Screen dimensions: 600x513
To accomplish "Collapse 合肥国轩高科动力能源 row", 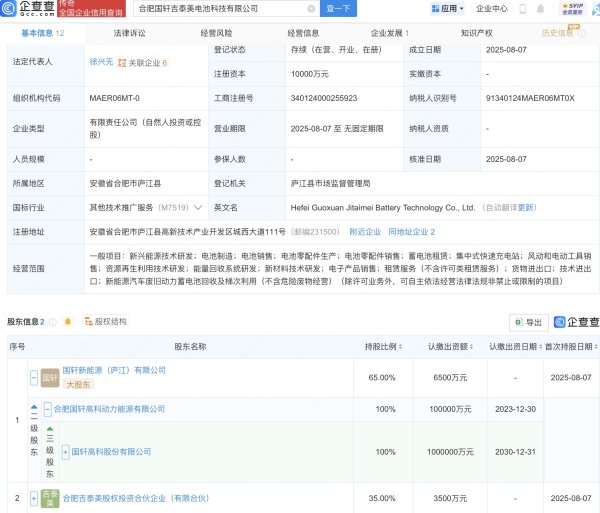I will tap(47, 409).
